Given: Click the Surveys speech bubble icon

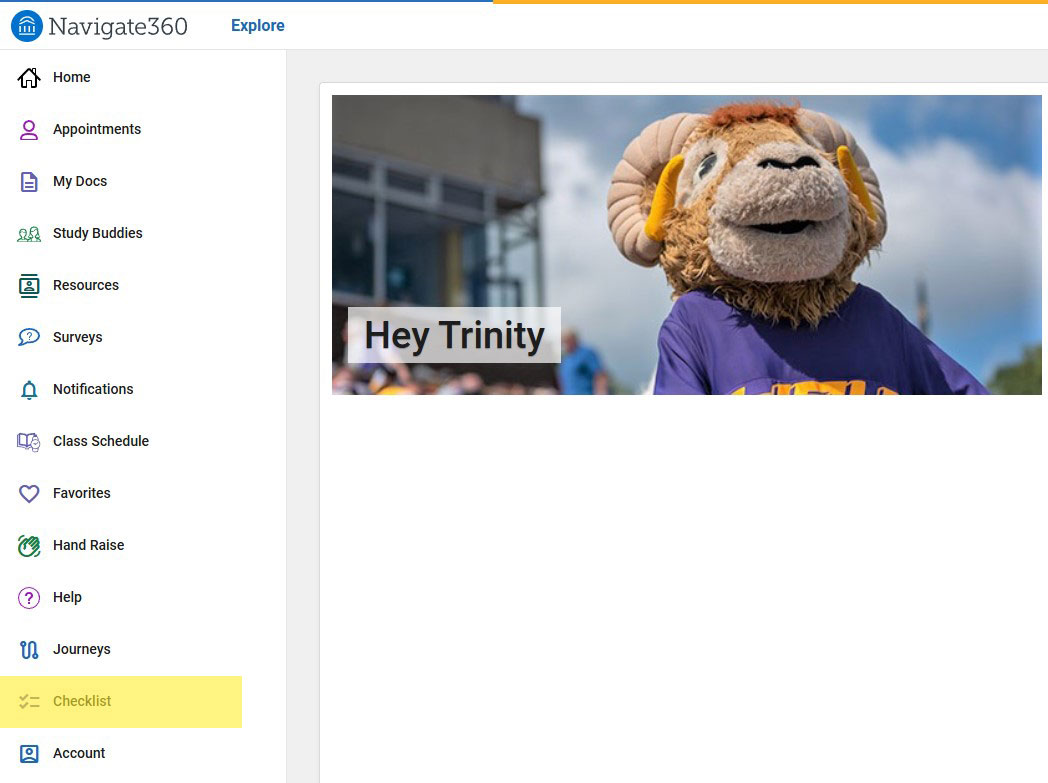Looking at the screenshot, I should tap(29, 338).
